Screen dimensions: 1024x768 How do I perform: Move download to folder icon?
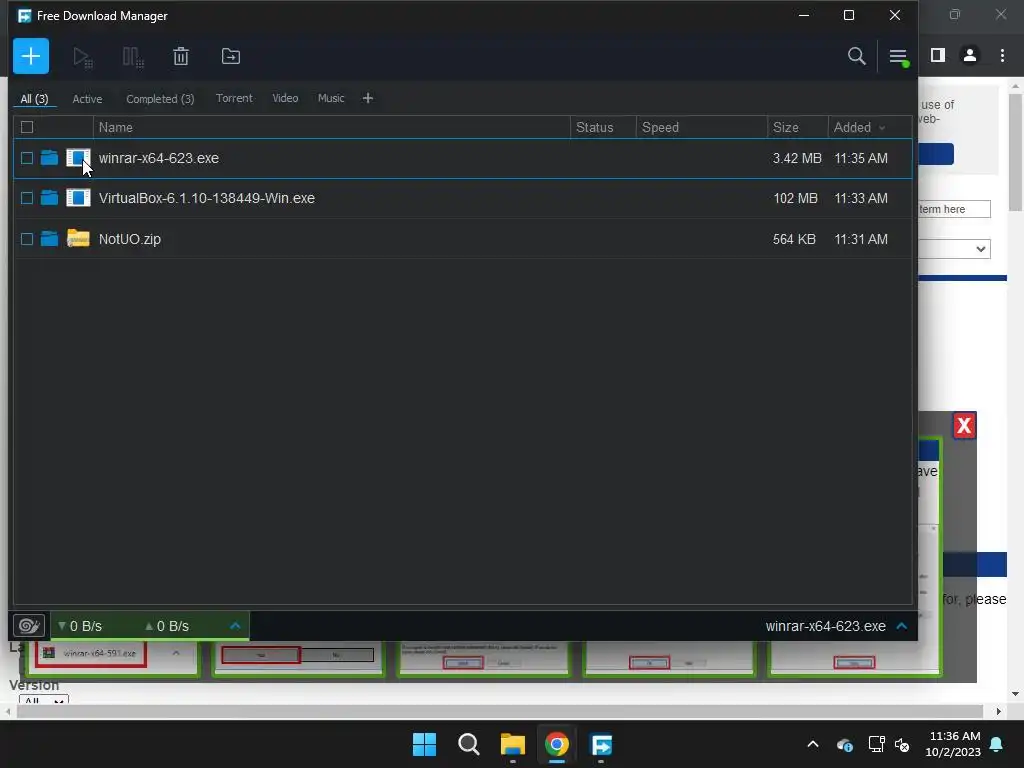[x=231, y=56]
